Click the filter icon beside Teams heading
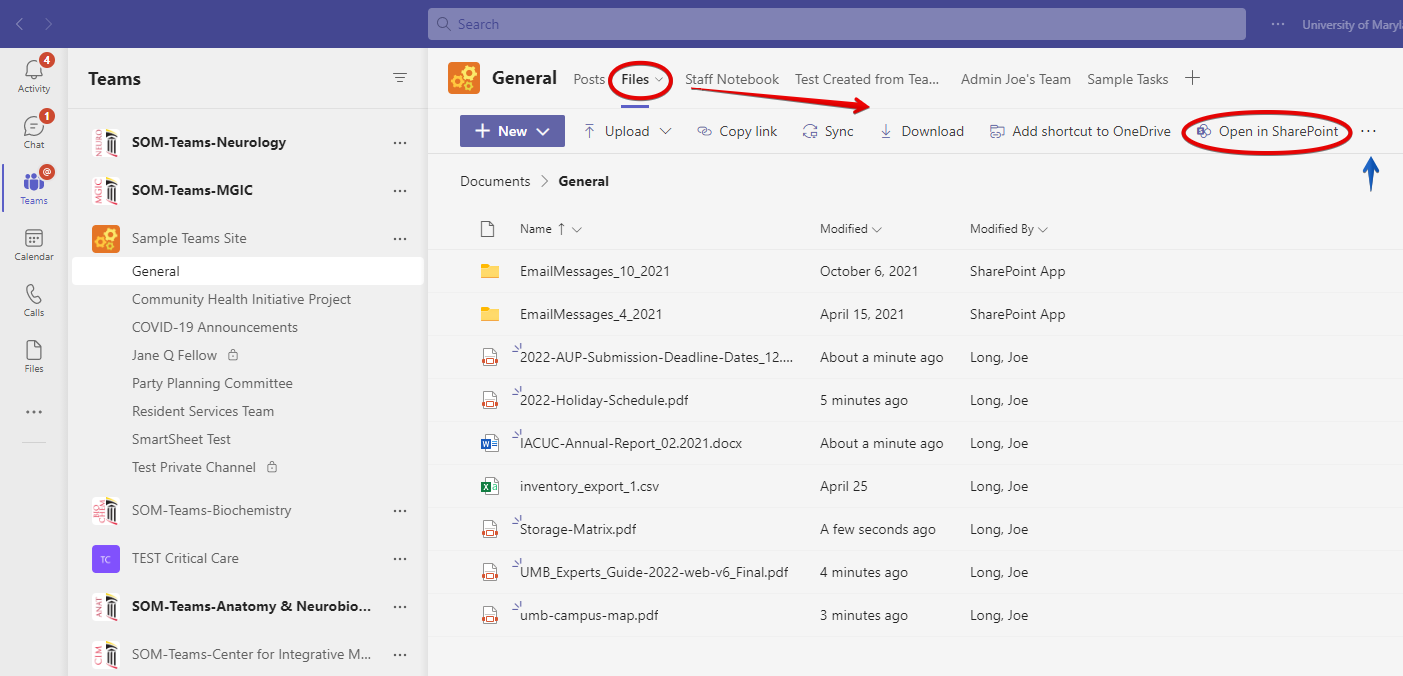The height and width of the screenshot is (676, 1403). click(x=400, y=78)
